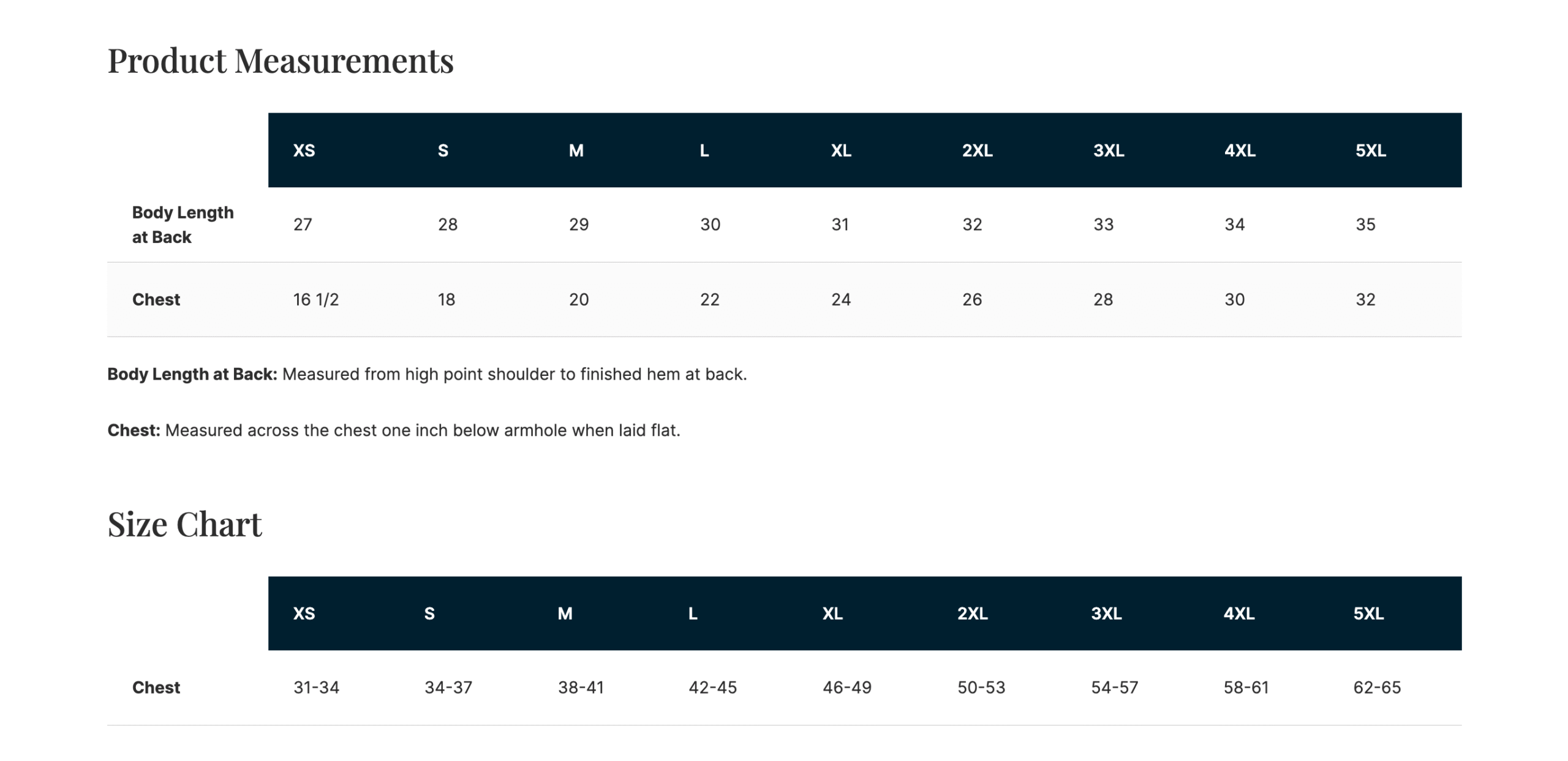Select the 5XL header in Product Measurements table

pyautogui.click(x=1370, y=151)
